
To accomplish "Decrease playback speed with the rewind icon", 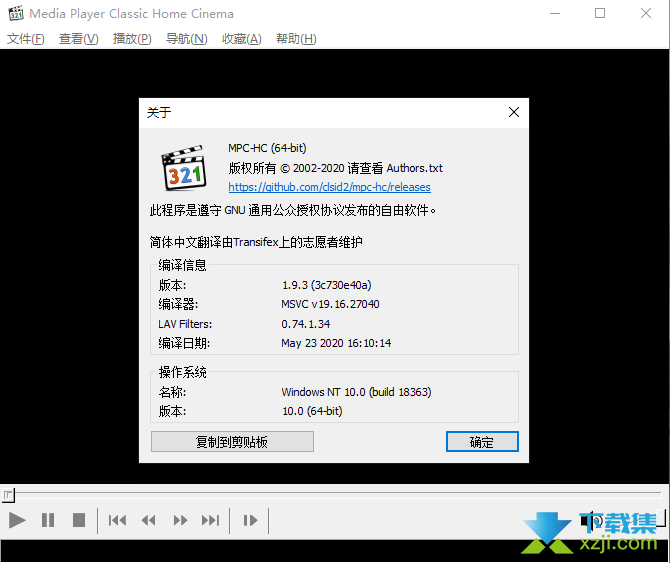I will (149, 520).
